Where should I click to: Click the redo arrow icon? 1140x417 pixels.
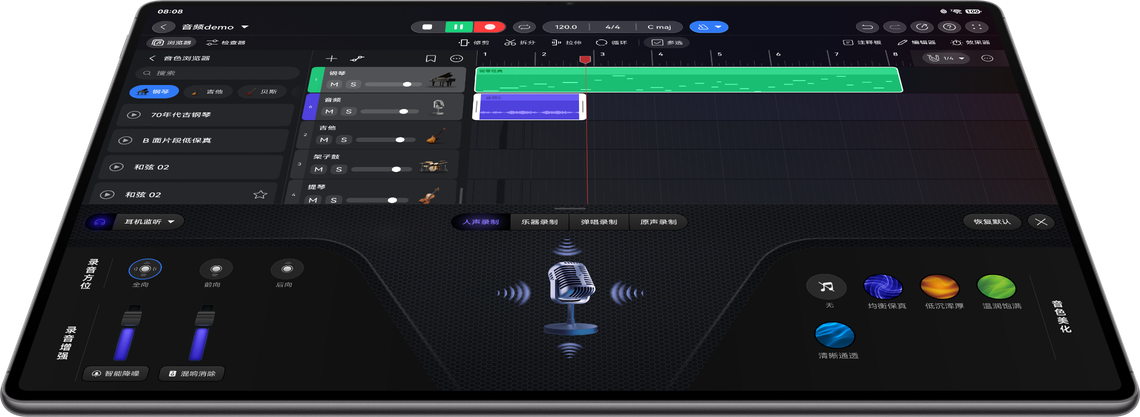(894, 27)
